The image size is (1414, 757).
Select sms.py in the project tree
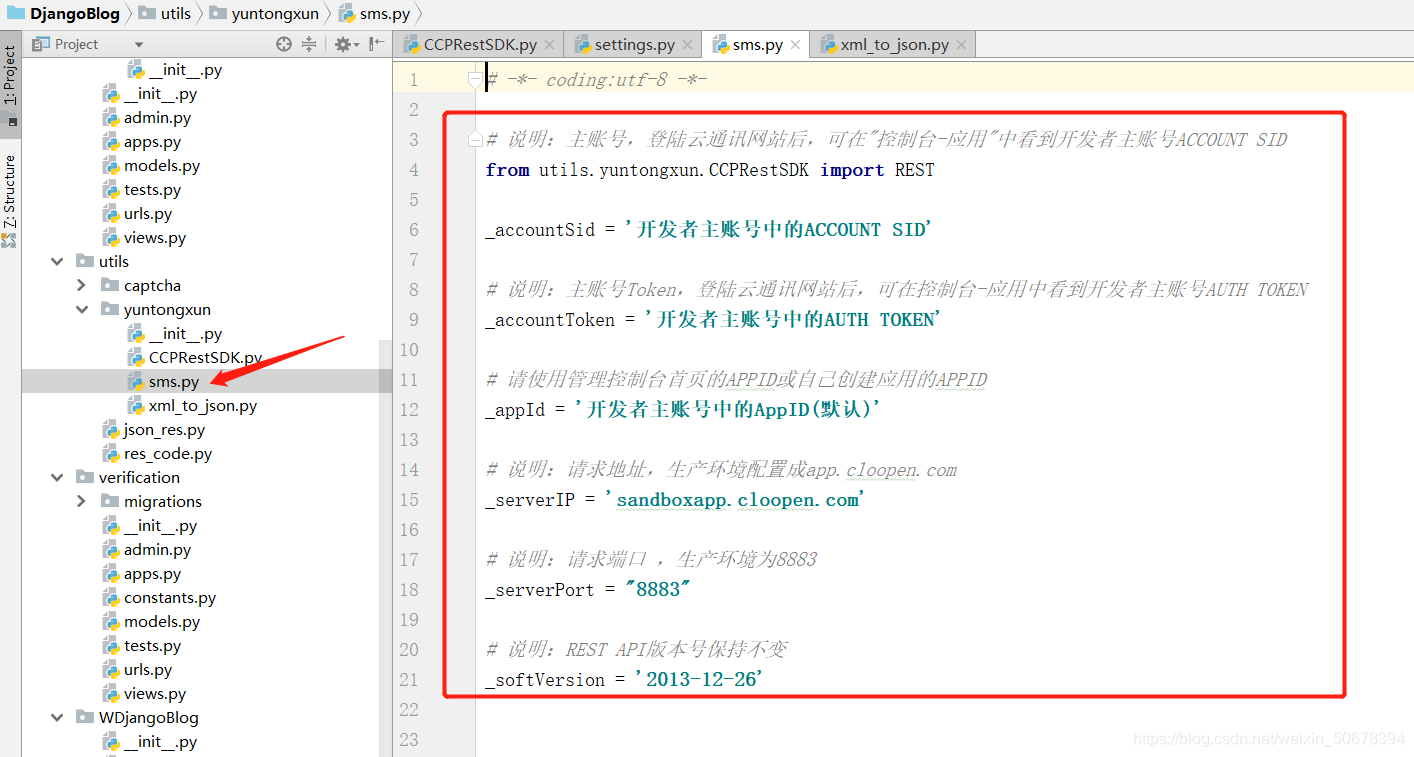coord(174,381)
